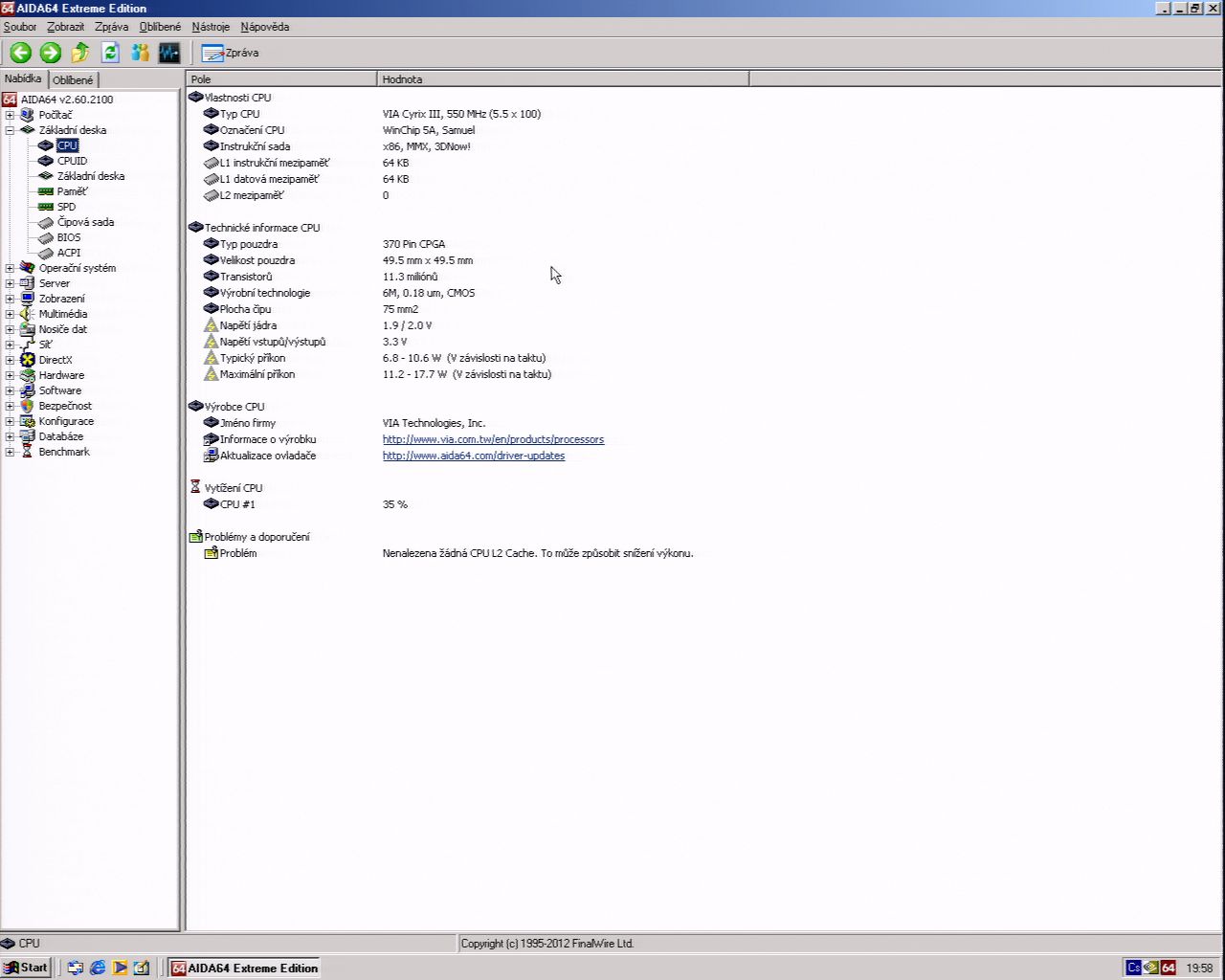Click the Up level arrow toolbar icon
Viewport: 1225px width, 980px height.
pos(80,53)
